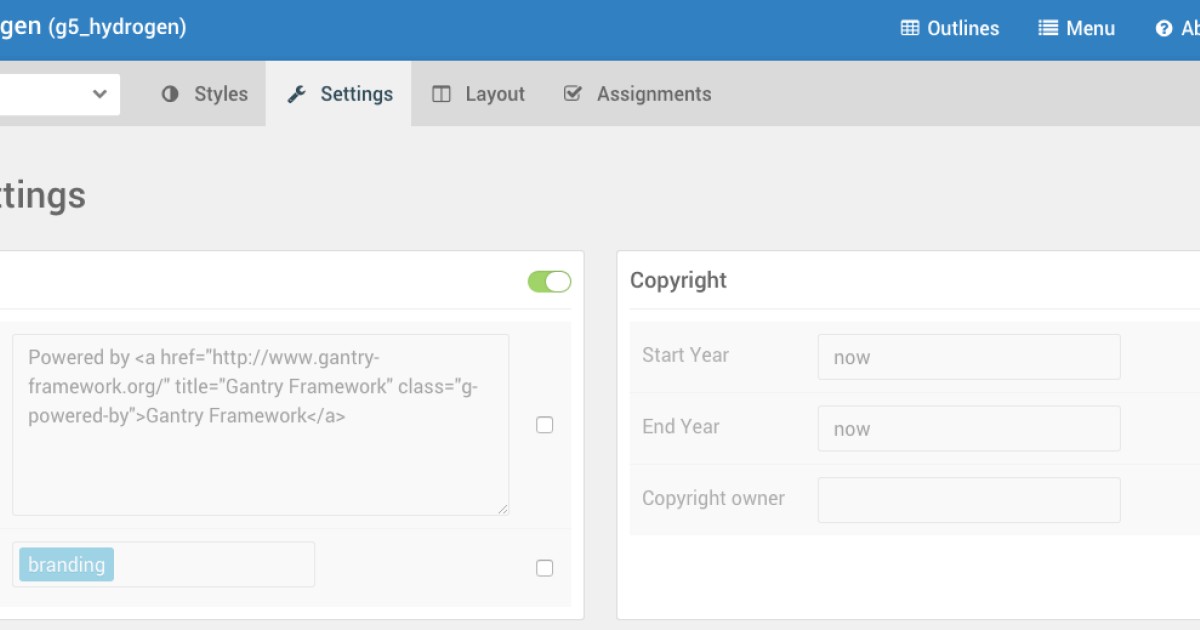Go to the Outlines page
Viewport: 1200px width, 630px height.
click(x=962, y=28)
